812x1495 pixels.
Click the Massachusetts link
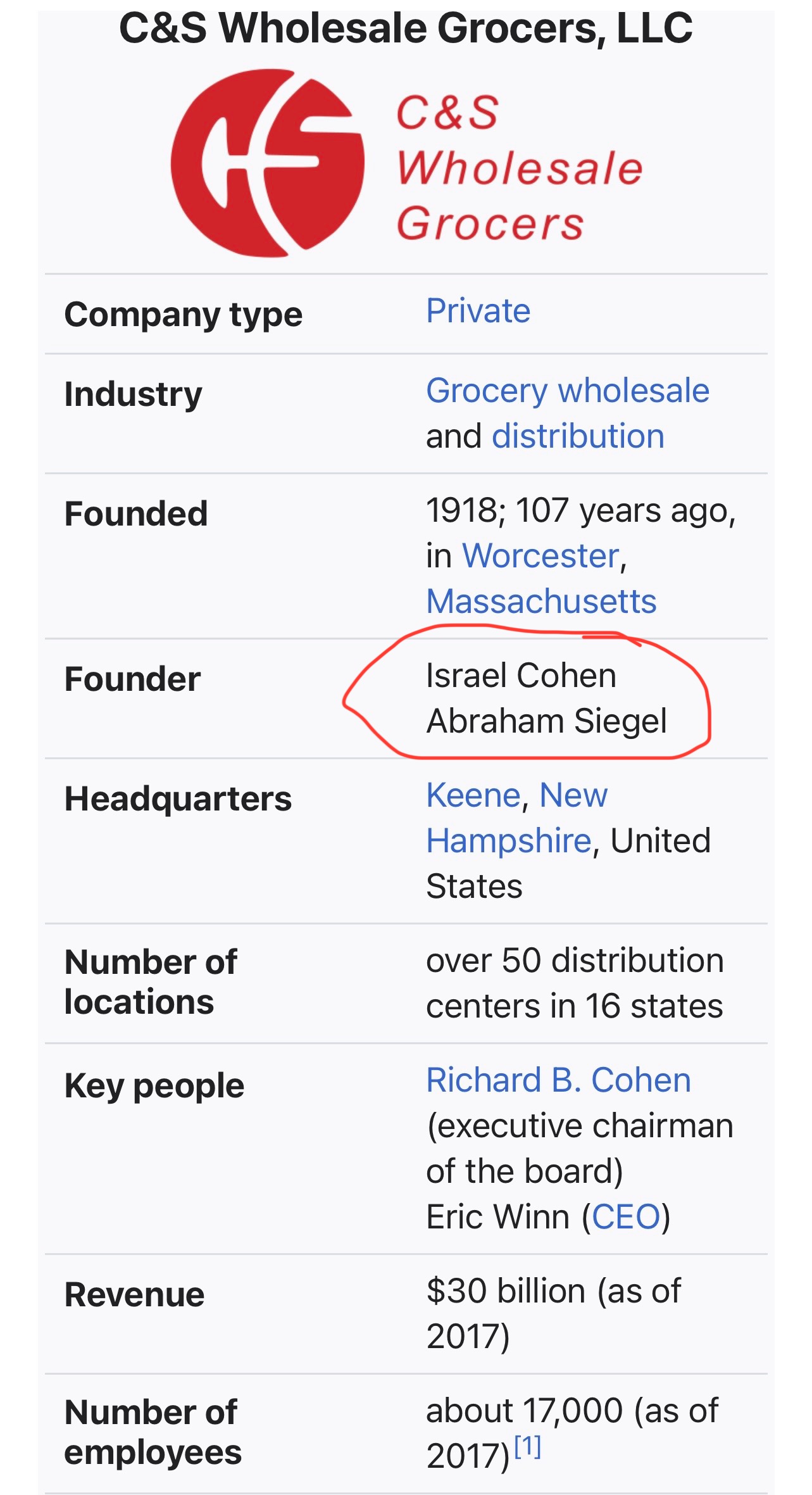click(541, 602)
